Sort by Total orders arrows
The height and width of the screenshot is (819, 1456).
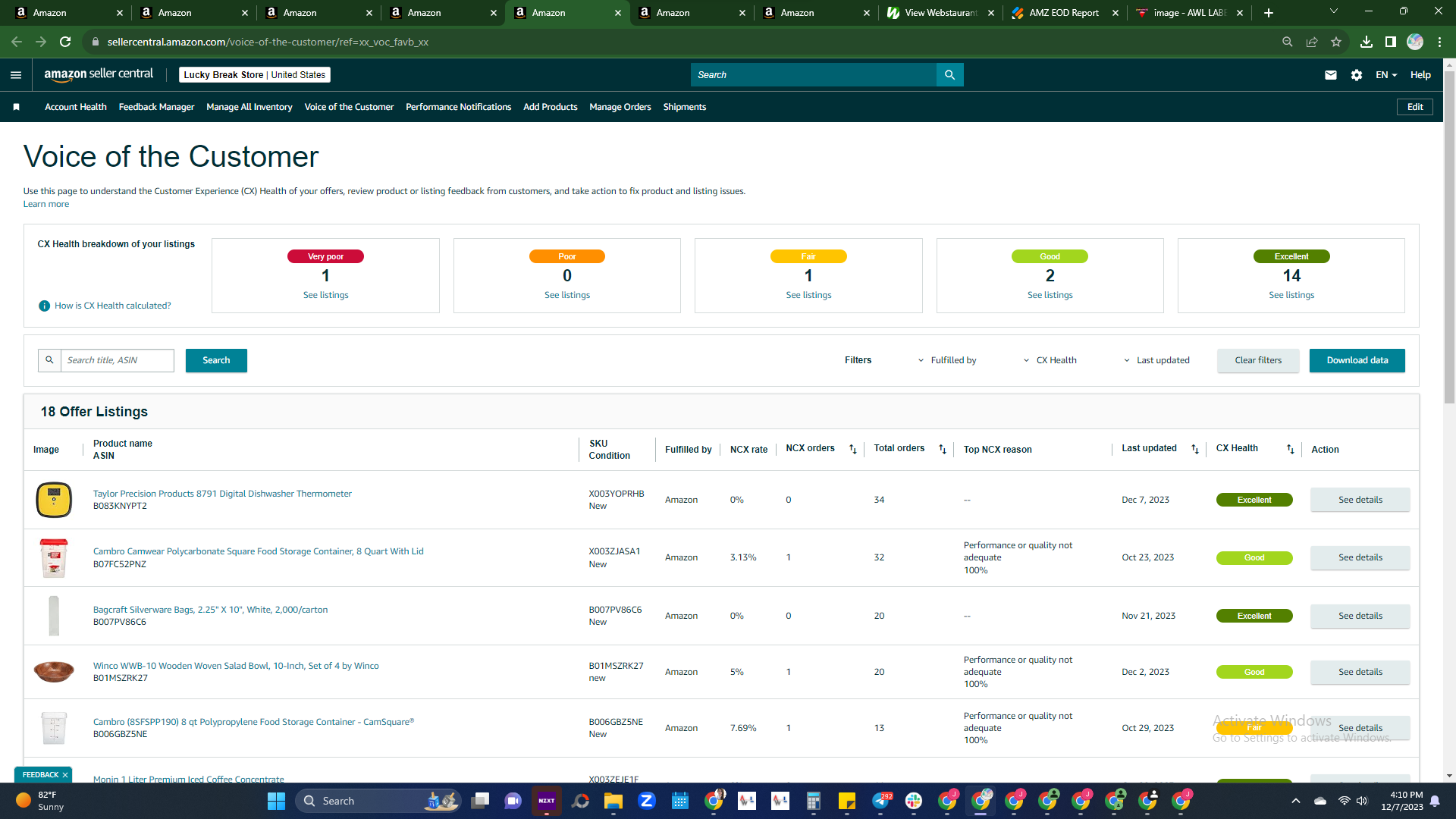point(943,449)
